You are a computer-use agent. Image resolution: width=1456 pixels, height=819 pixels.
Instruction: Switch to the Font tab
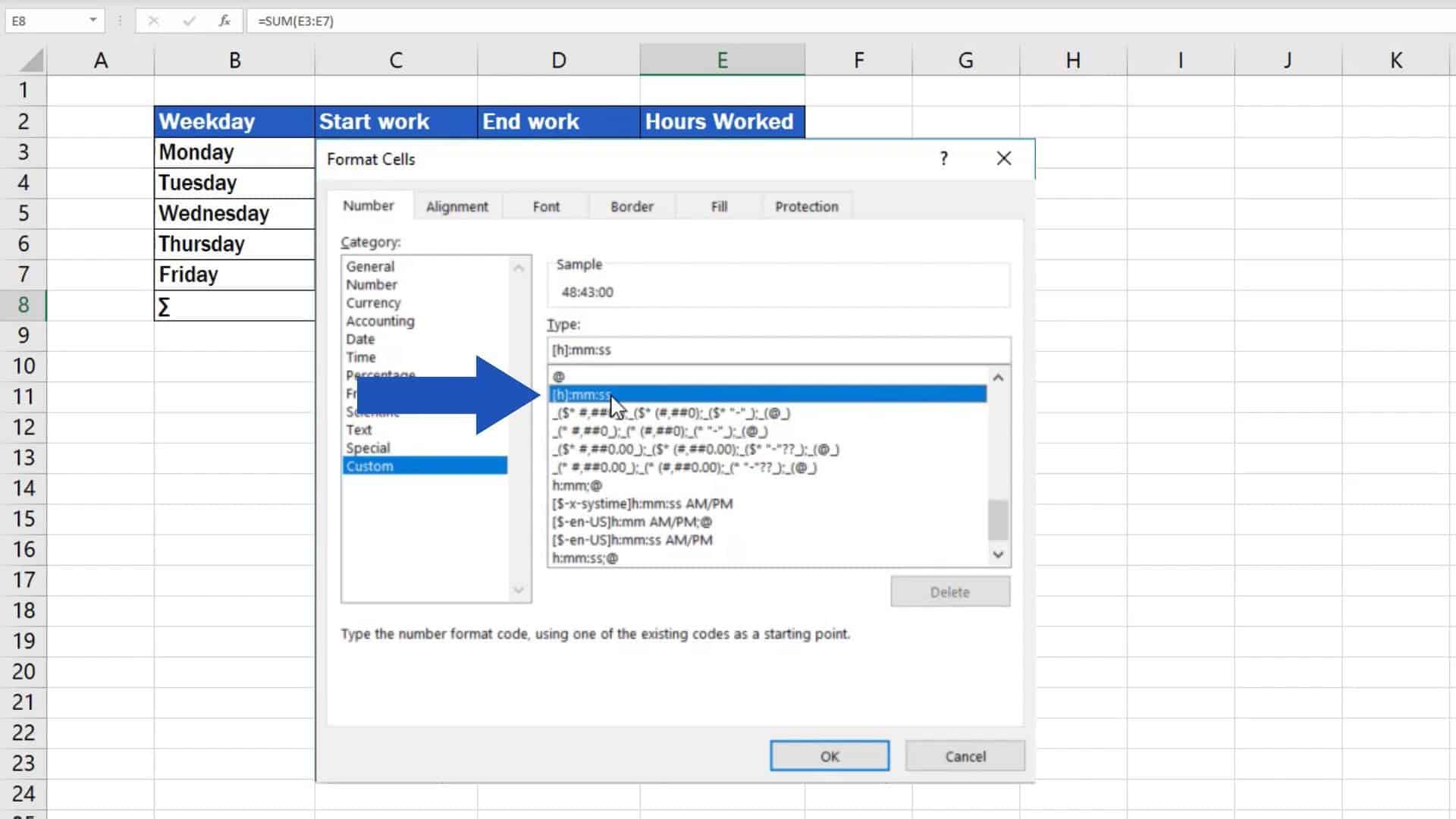pos(545,206)
